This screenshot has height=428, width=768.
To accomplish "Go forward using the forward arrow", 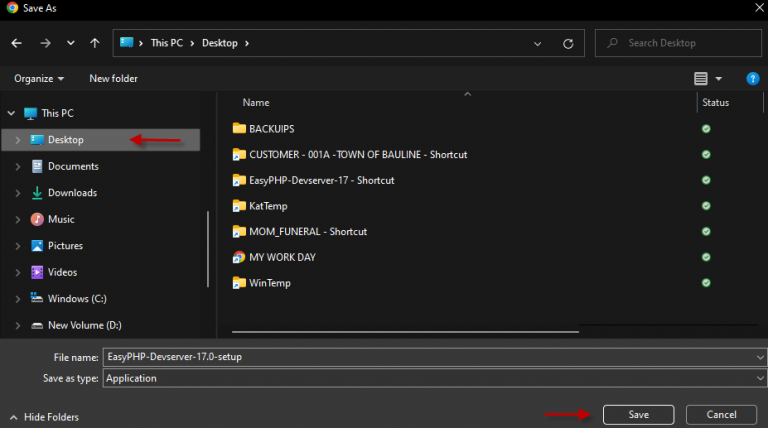I will point(45,43).
